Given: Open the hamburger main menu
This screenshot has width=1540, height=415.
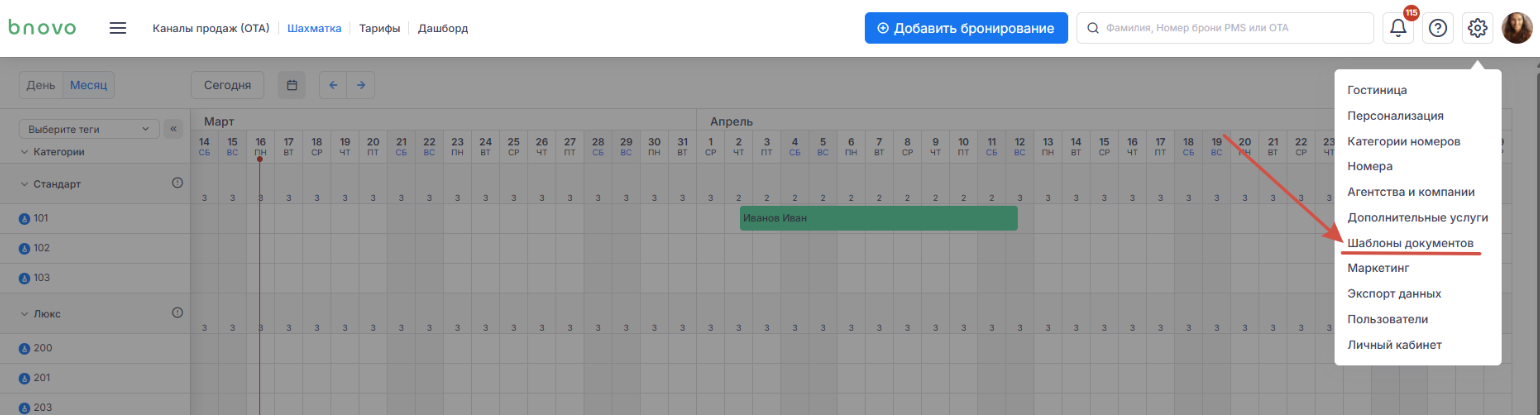Looking at the screenshot, I should click(118, 28).
